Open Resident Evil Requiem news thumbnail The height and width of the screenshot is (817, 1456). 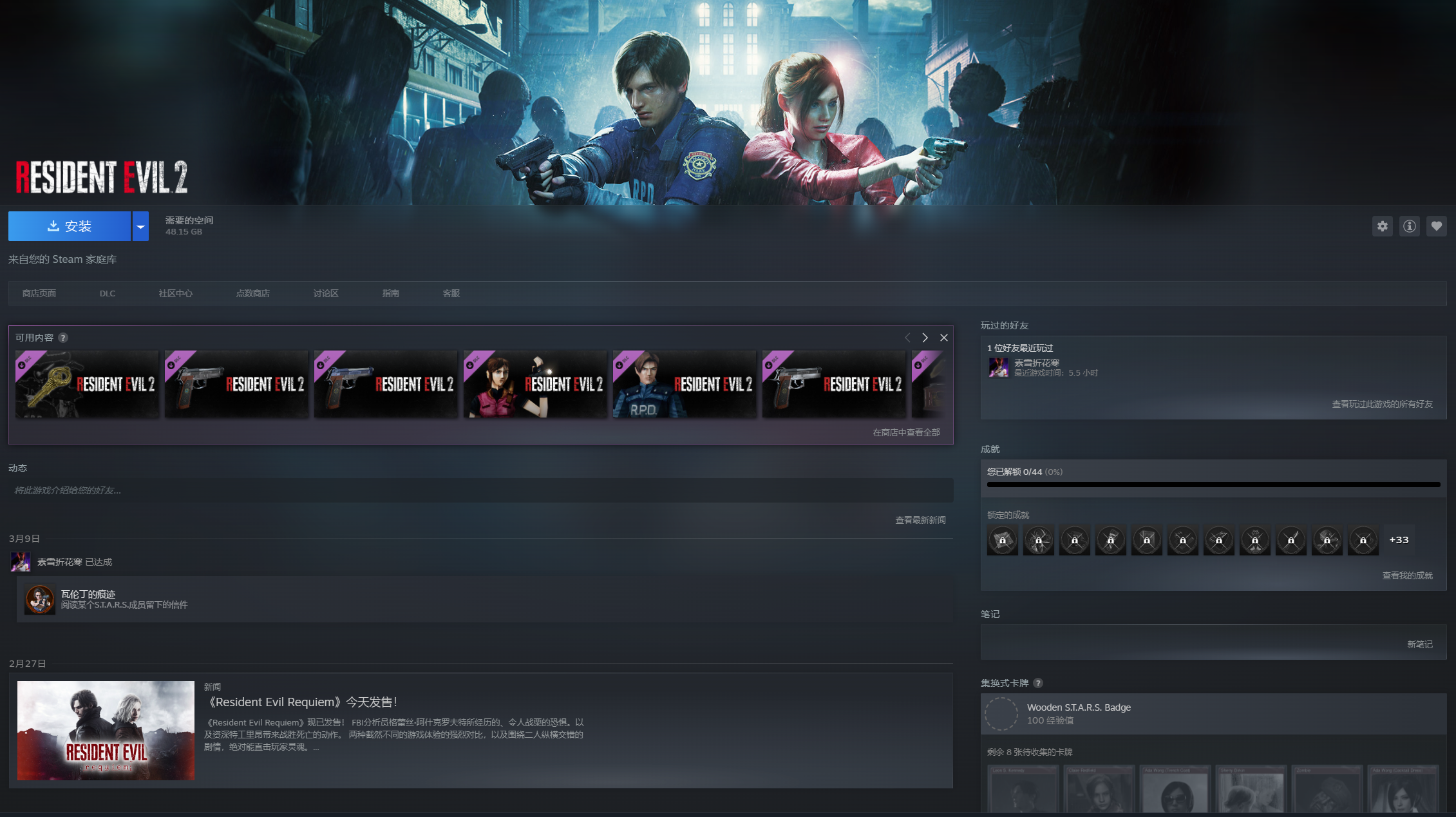click(x=106, y=730)
